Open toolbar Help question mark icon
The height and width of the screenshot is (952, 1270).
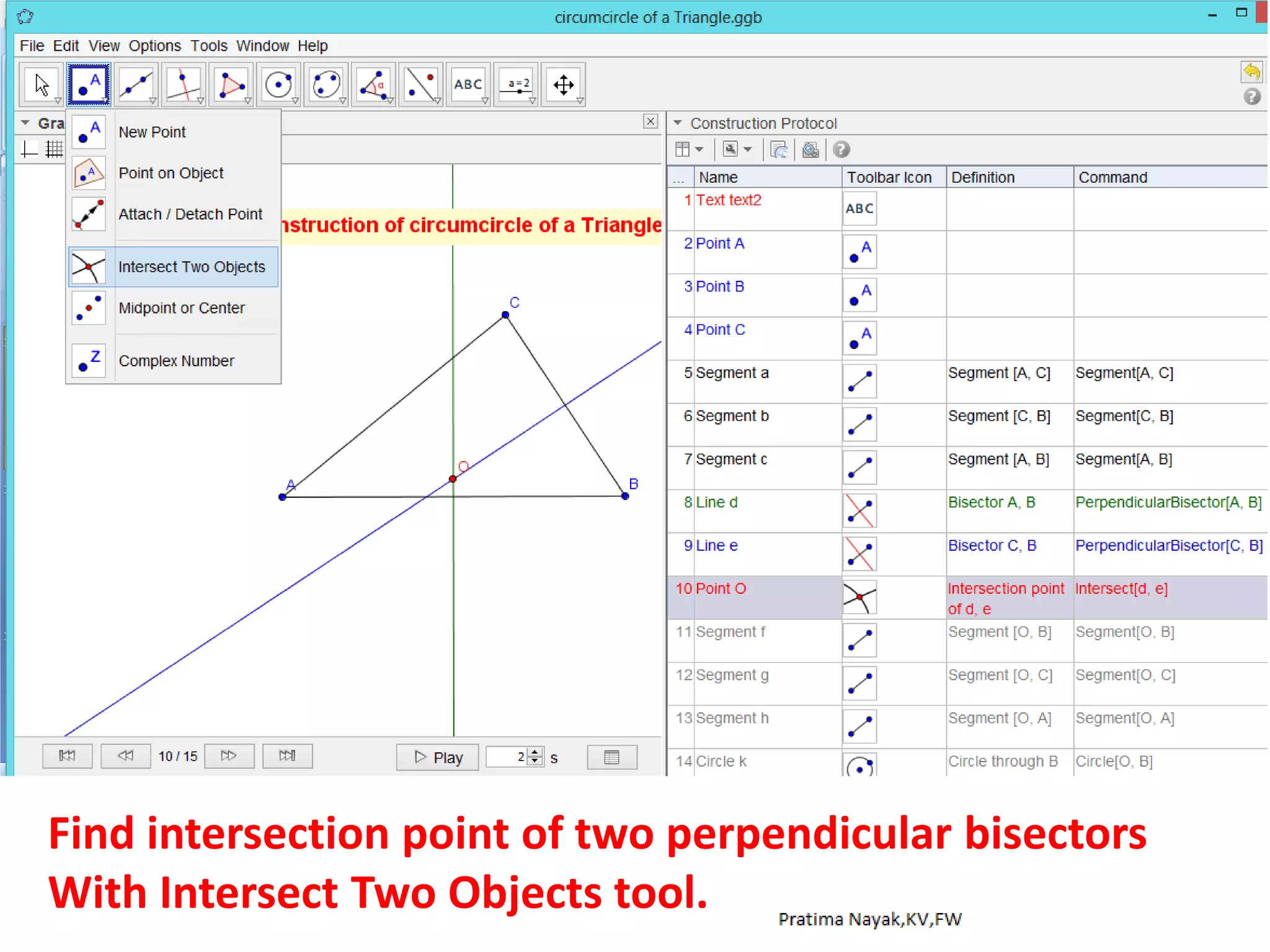coord(1251,97)
